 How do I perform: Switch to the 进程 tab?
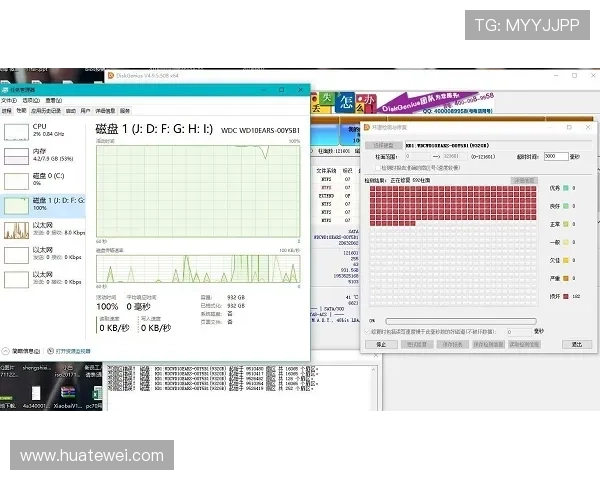click(7, 110)
